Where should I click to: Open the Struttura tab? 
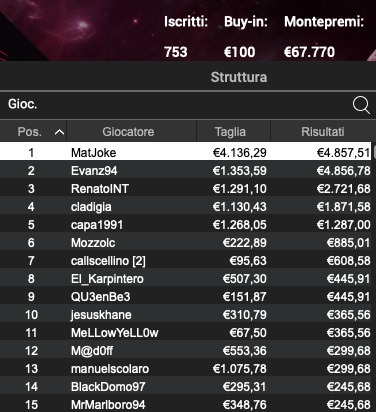239,77
